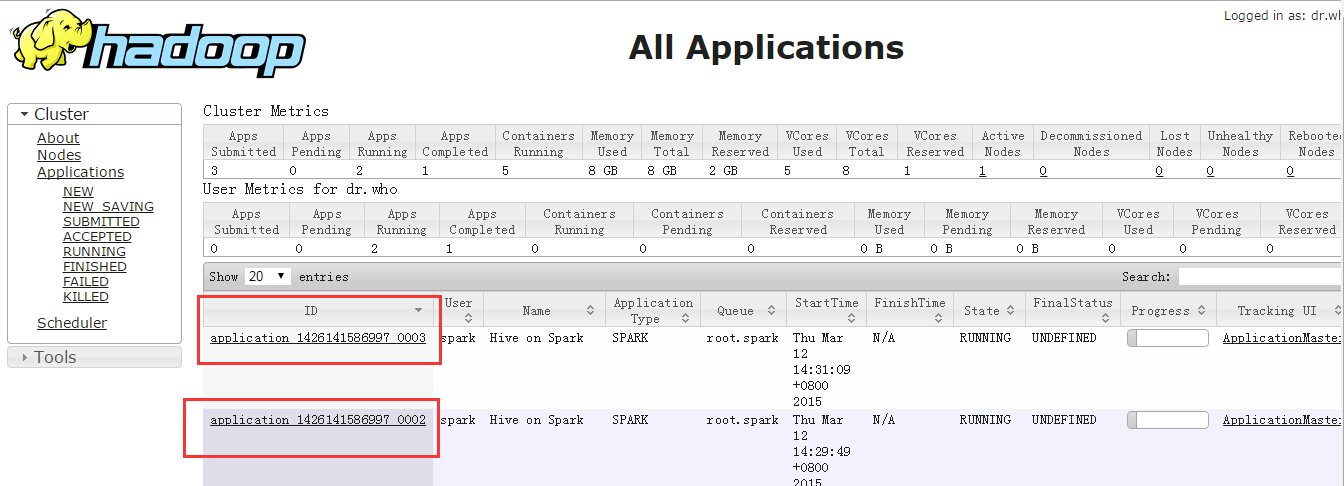Open the Applications link in sidebar
This screenshot has height=486, width=1344.
point(80,172)
